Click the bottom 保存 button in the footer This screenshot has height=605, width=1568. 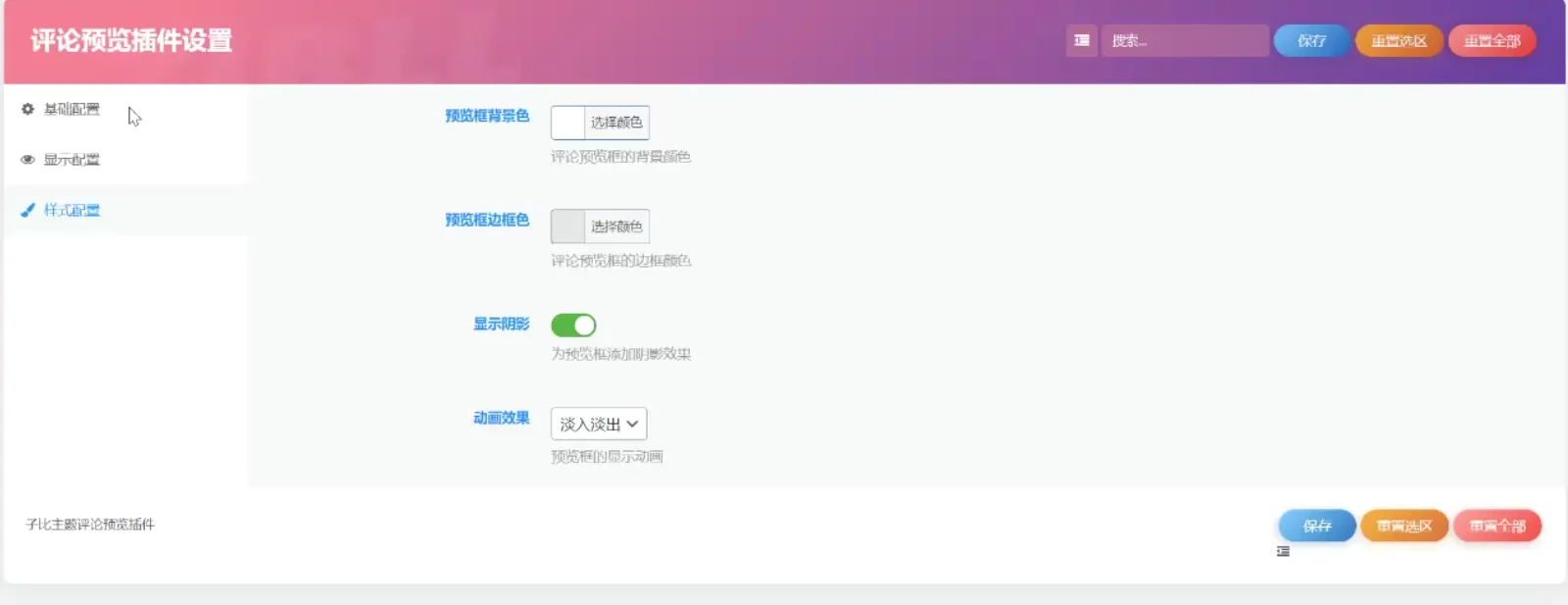pyautogui.click(x=1316, y=526)
